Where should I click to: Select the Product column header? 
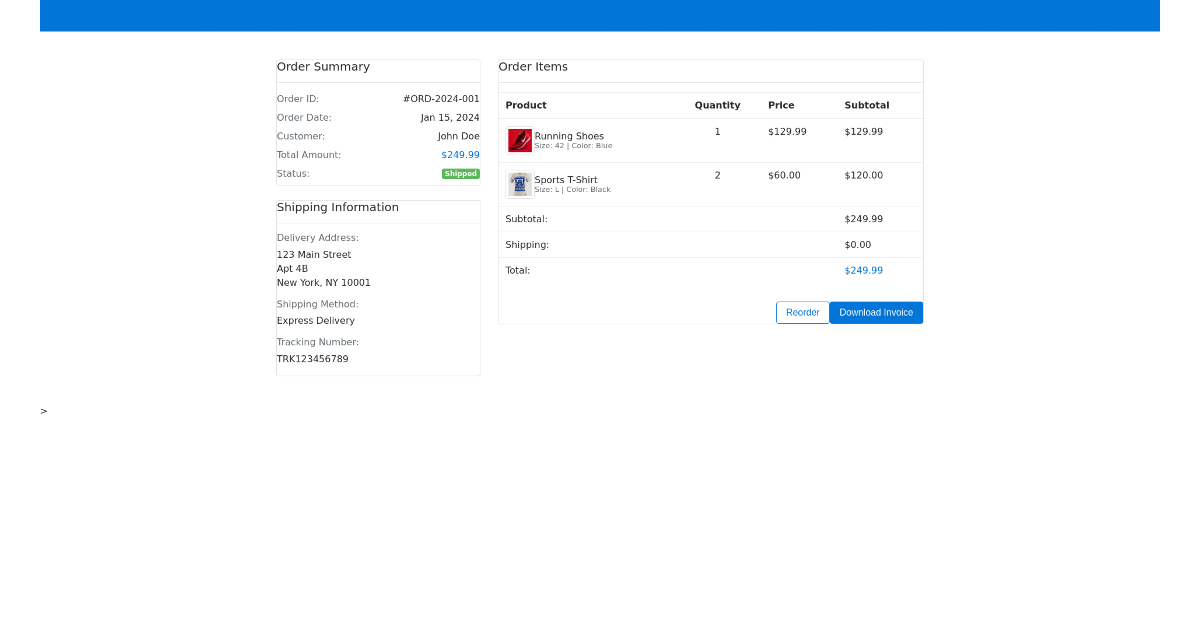[525, 105]
